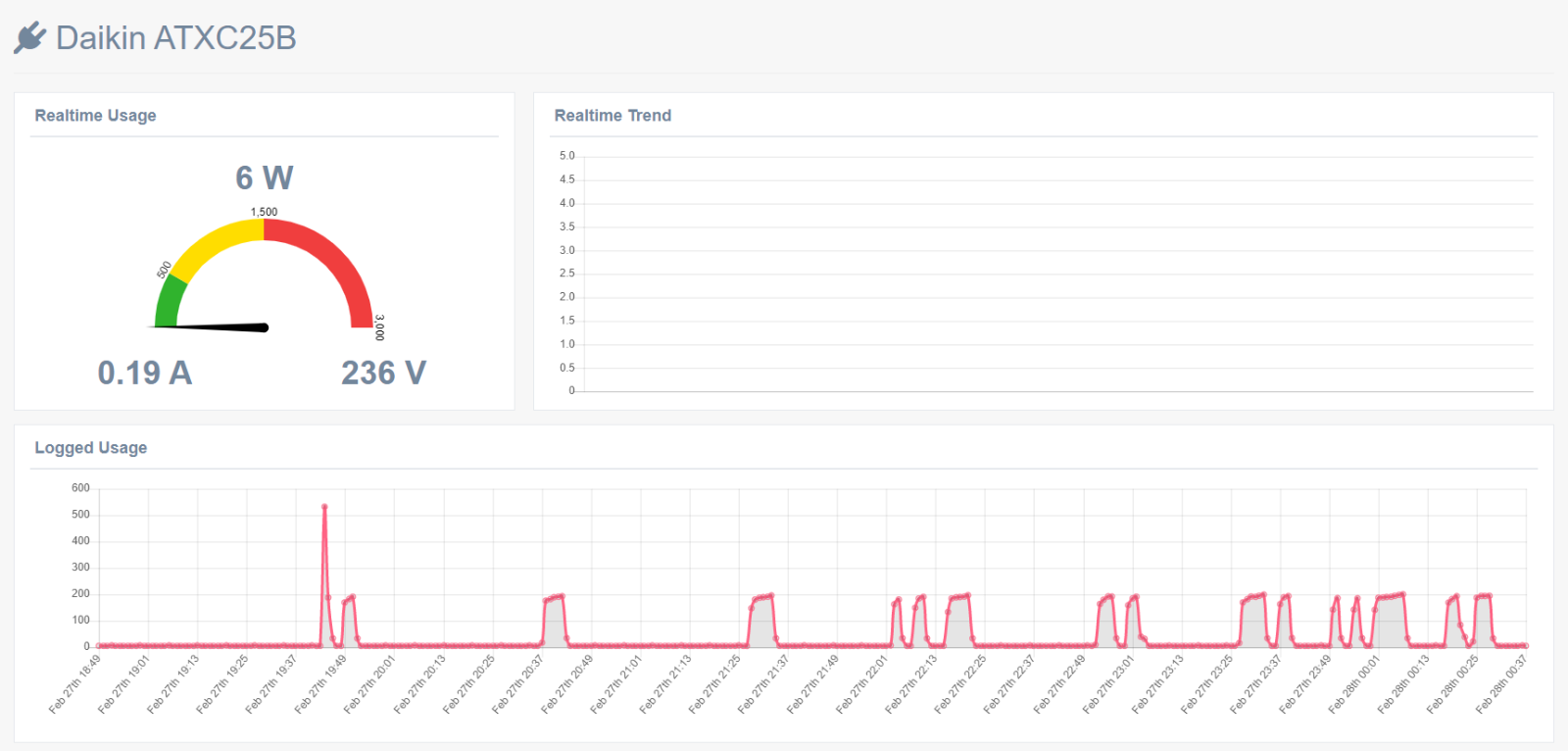1568x751 pixels.
Task: Click the Feb 28th 00:01 axis label
Action: pos(1354,684)
